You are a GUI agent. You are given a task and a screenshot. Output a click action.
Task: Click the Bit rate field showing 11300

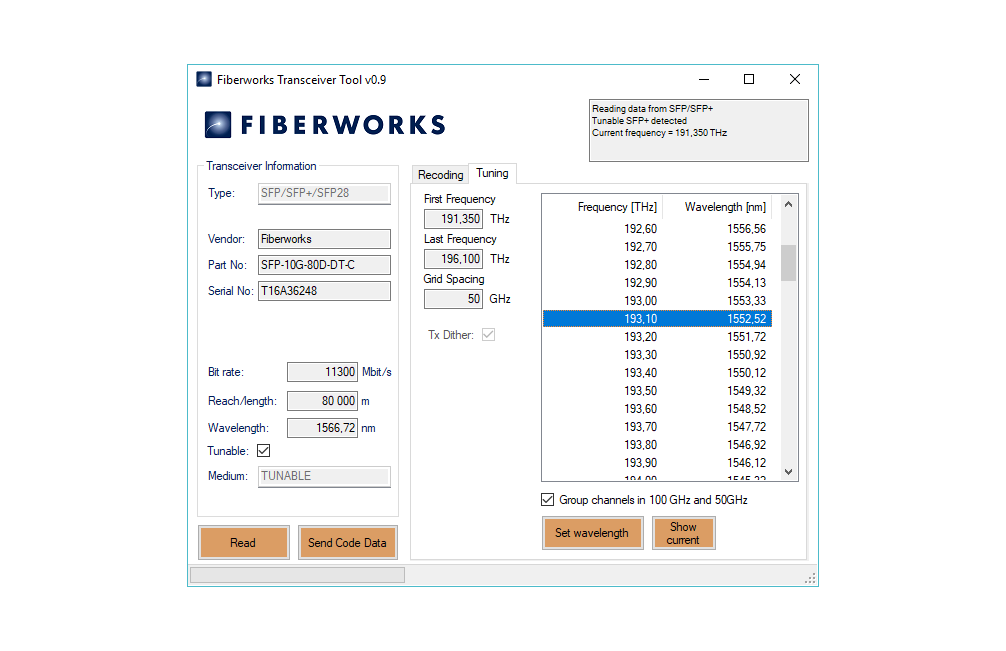pyautogui.click(x=322, y=372)
